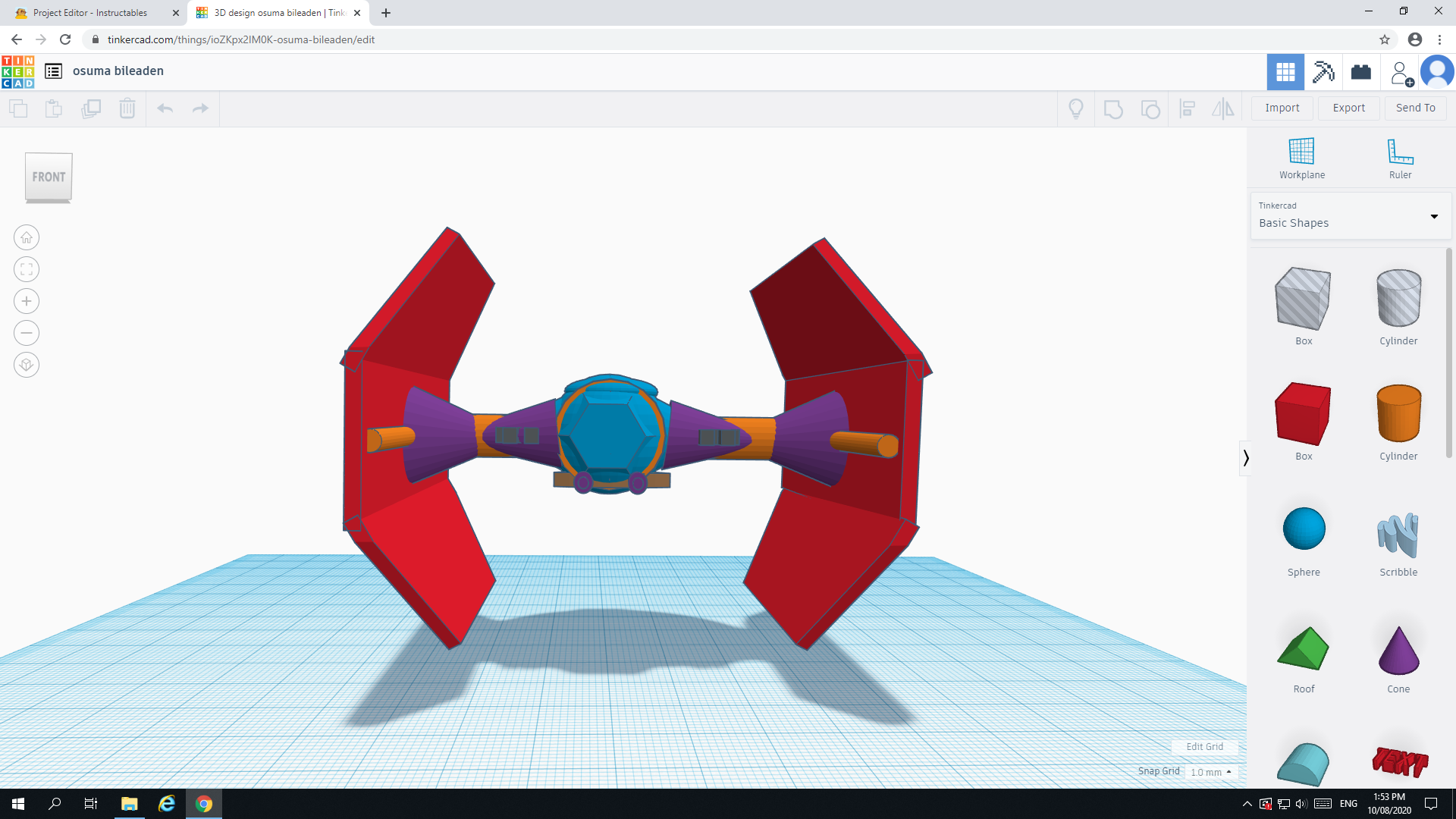The image size is (1456, 819).
Task: Open the Basic Shapes dropdown
Action: (x=1350, y=216)
